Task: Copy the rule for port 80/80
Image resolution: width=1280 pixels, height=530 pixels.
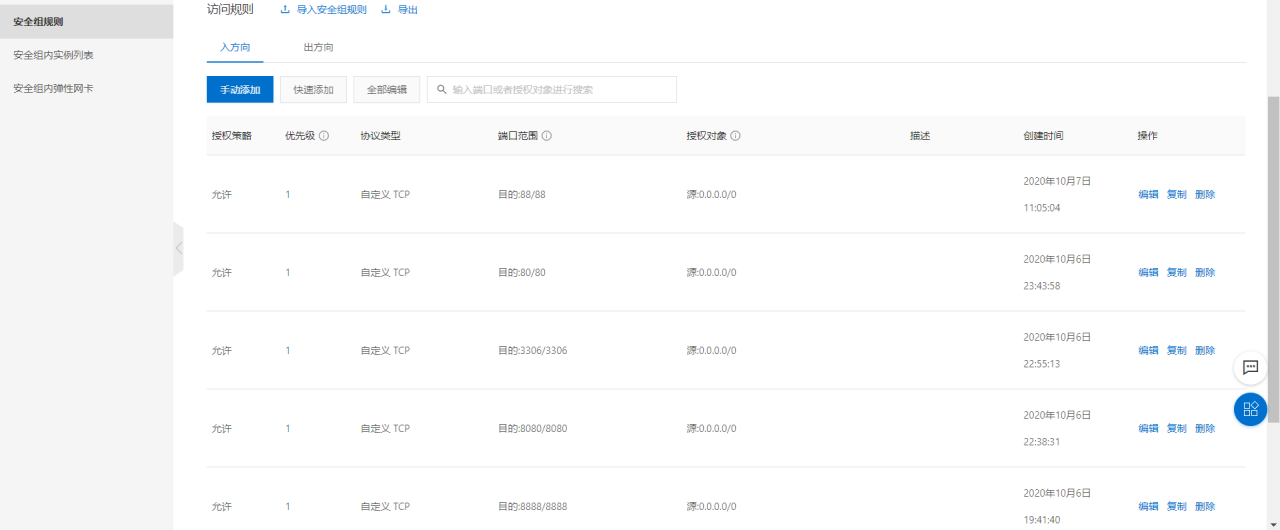Action: coord(1177,273)
